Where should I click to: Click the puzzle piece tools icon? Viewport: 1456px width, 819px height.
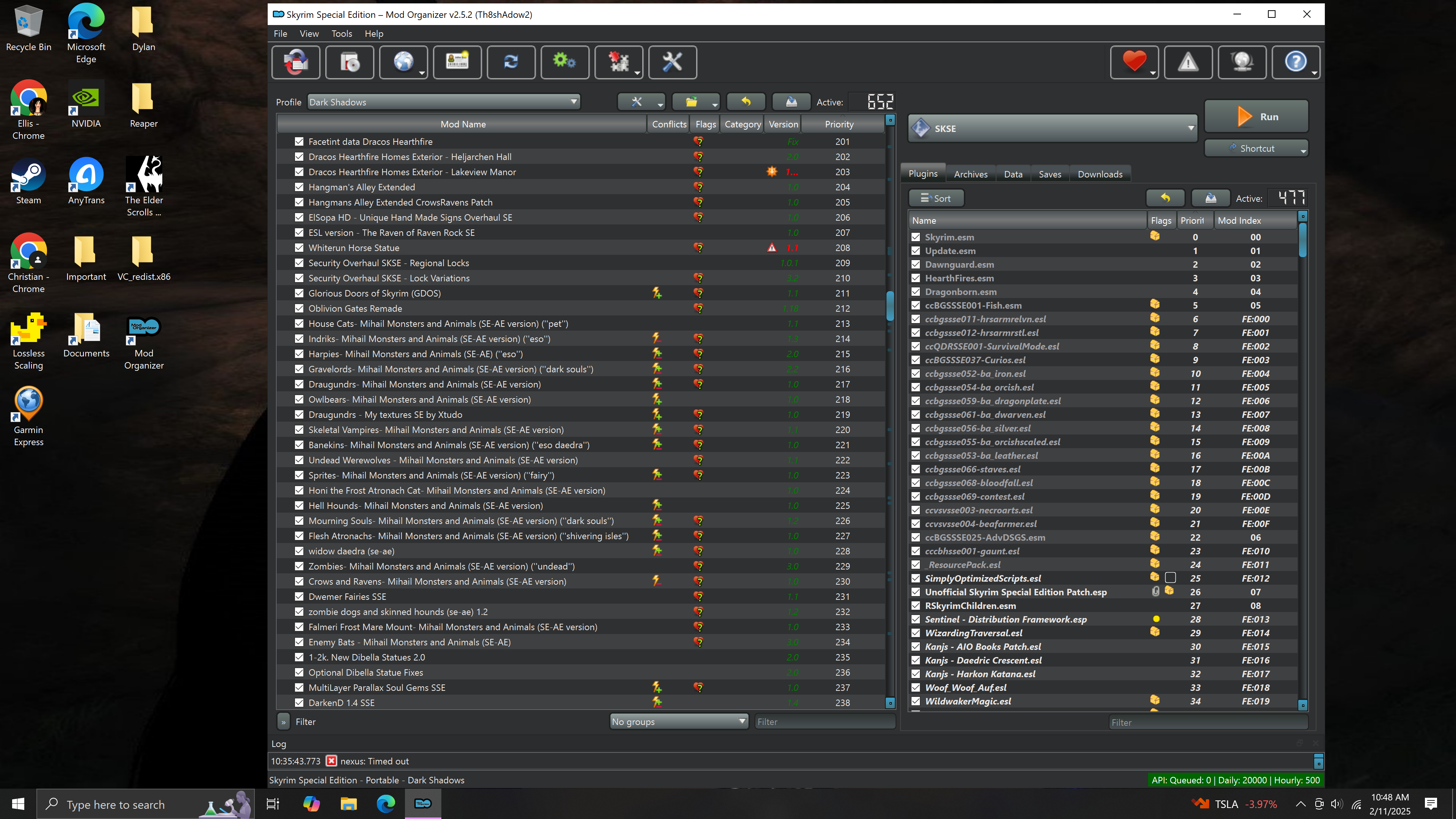[x=618, y=62]
